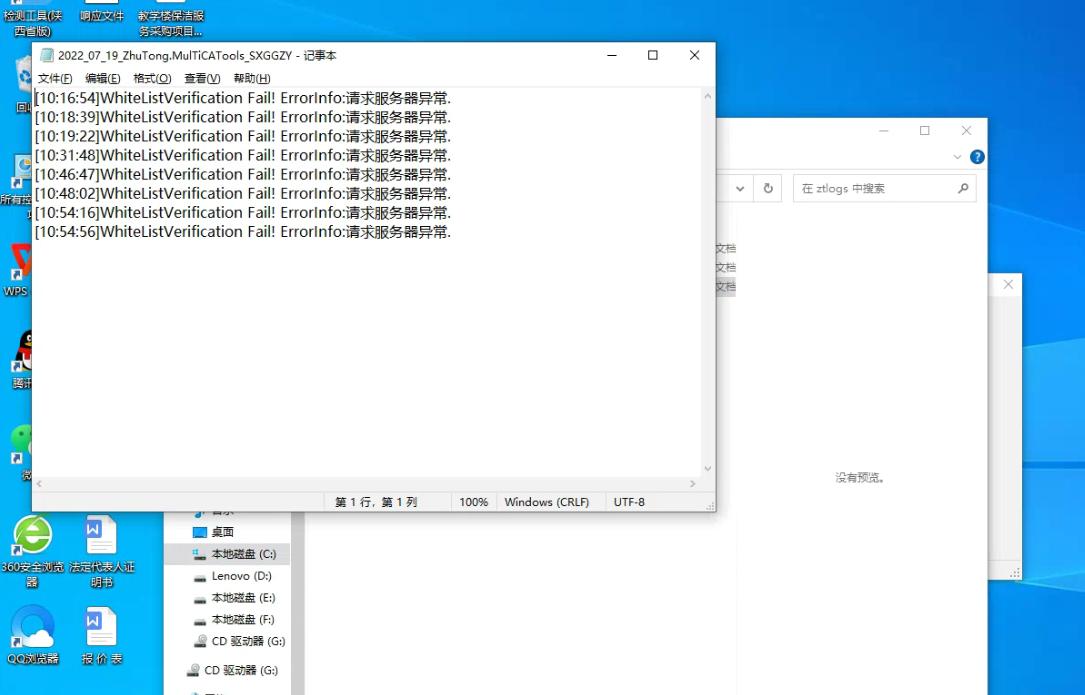Select the 法定代表人证明书 document icon
The image size is (1085, 695).
[101, 537]
